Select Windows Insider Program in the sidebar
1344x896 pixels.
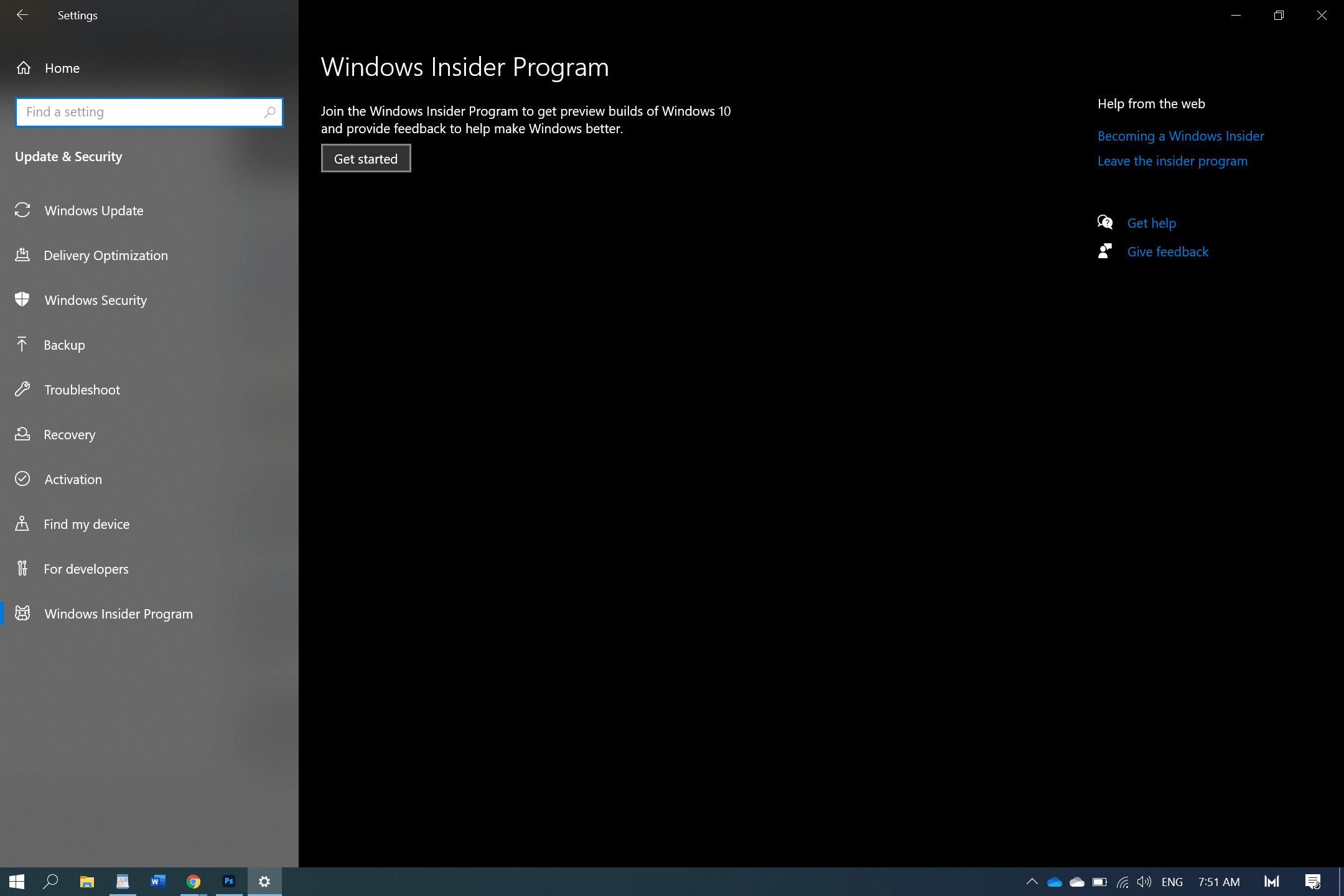(x=149, y=614)
